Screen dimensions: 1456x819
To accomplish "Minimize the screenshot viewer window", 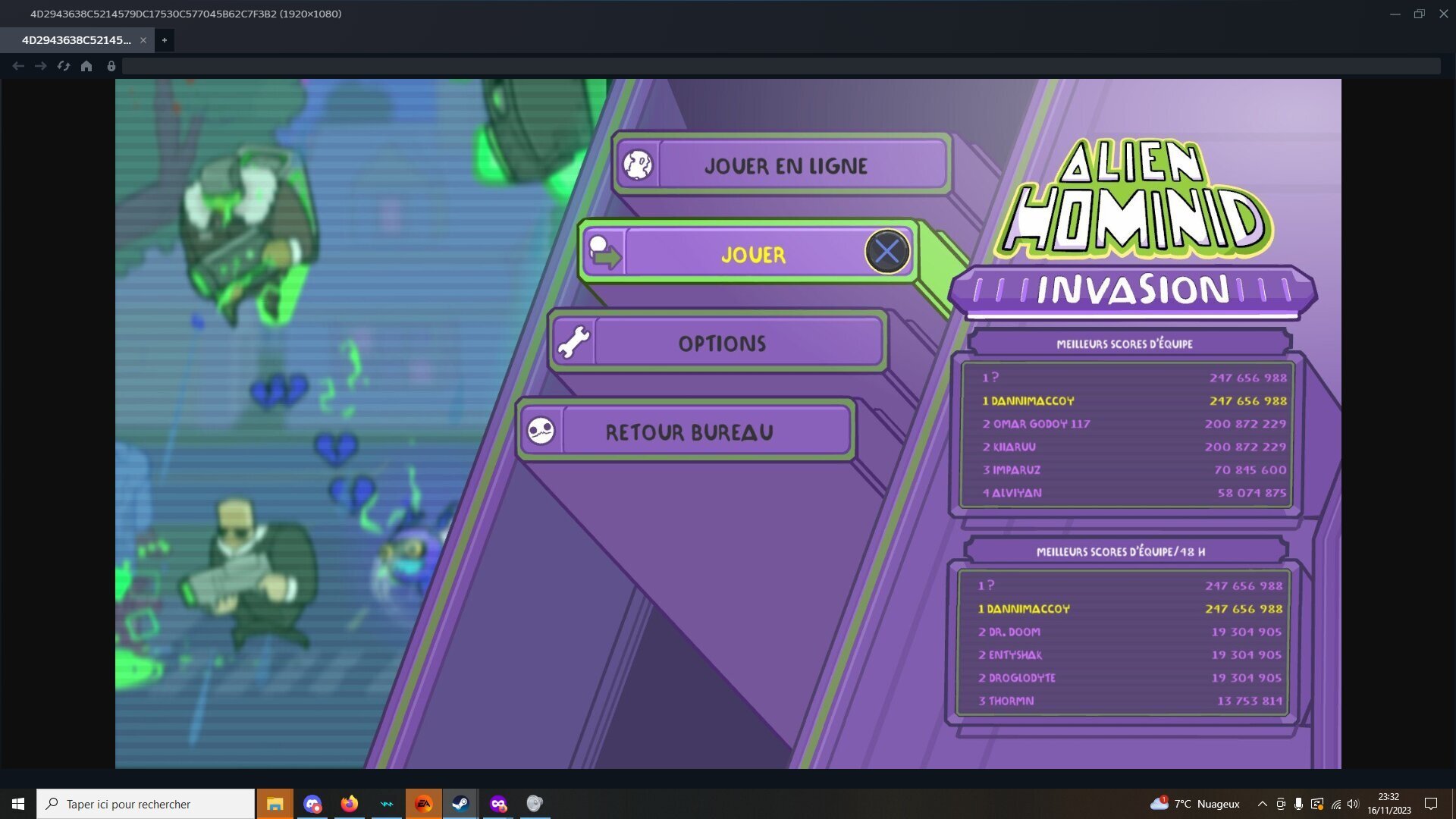I will click(1395, 14).
